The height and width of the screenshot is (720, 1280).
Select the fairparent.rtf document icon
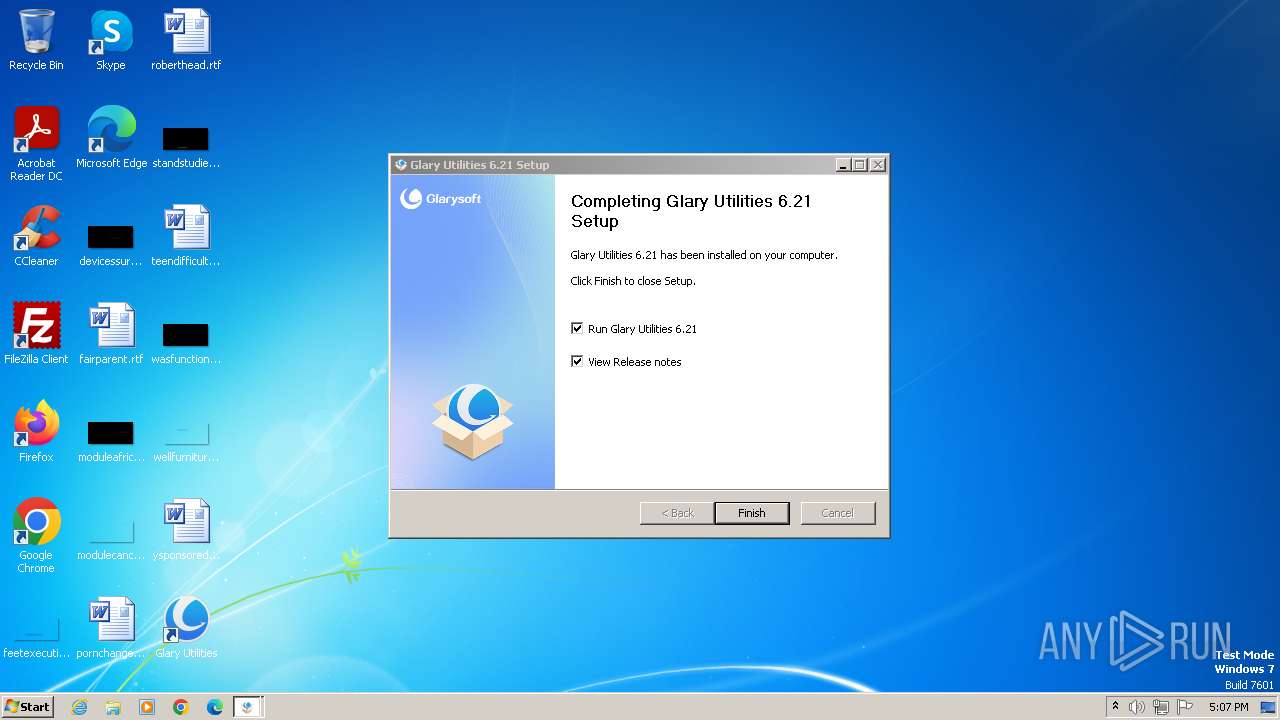point(111,334)
